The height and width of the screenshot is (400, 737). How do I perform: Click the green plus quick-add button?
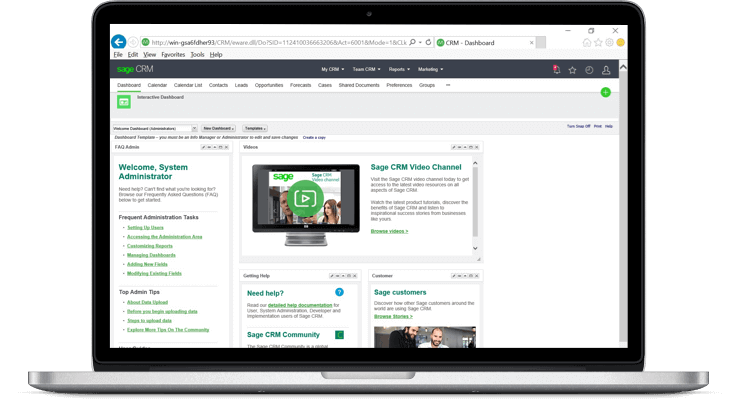605,92
